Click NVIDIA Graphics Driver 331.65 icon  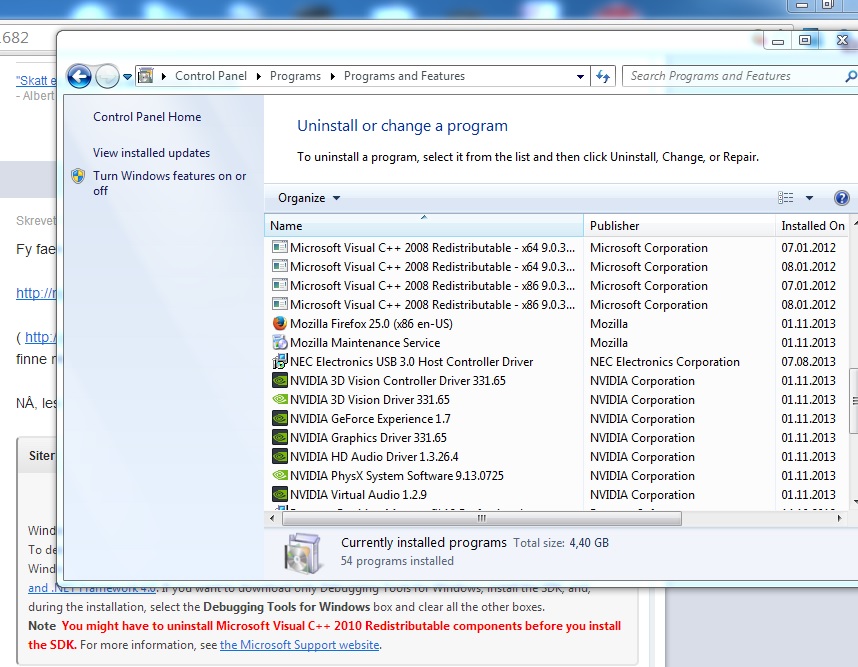[x=280, y=437]
